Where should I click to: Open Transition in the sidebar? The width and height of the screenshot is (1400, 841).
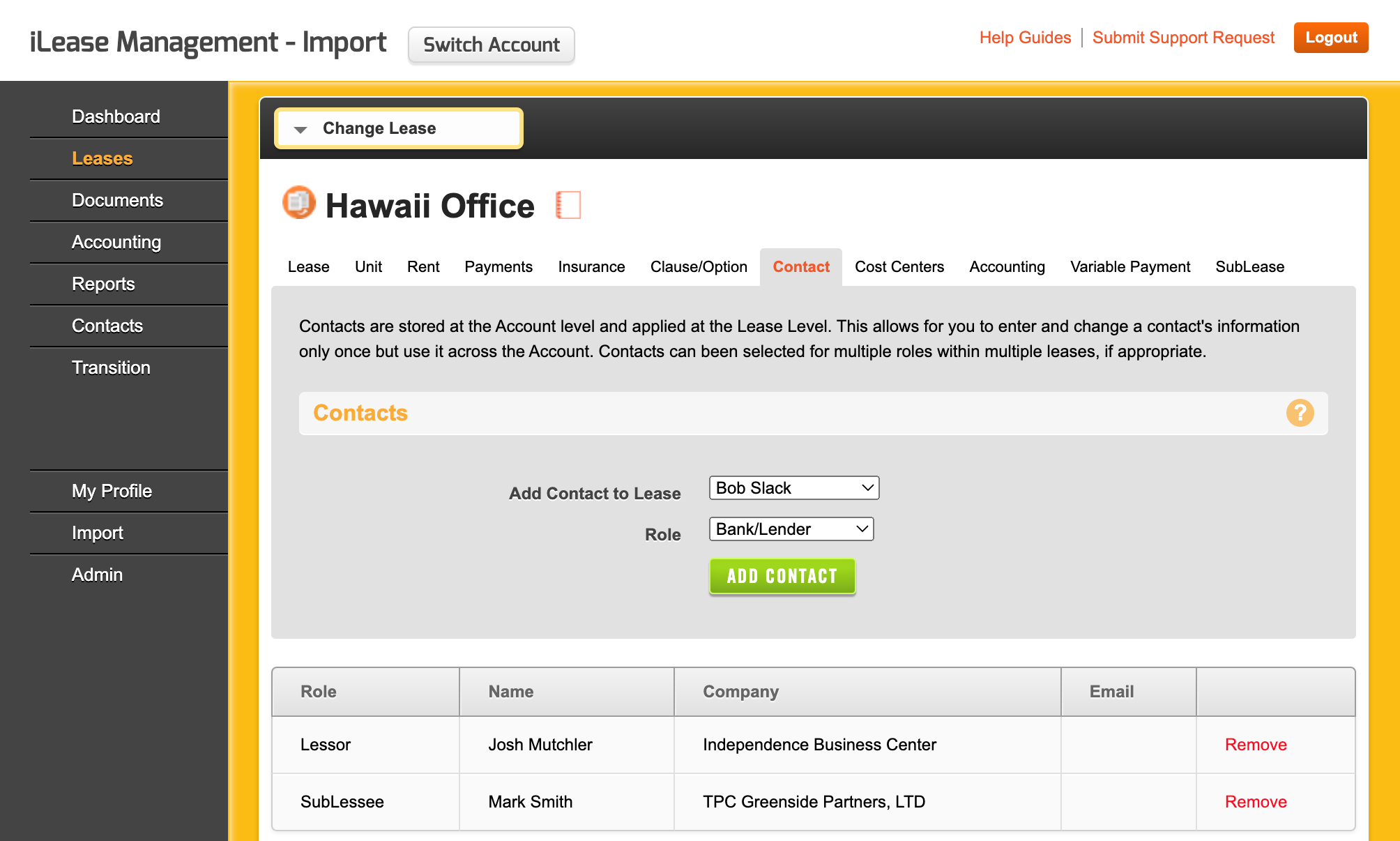129,368
